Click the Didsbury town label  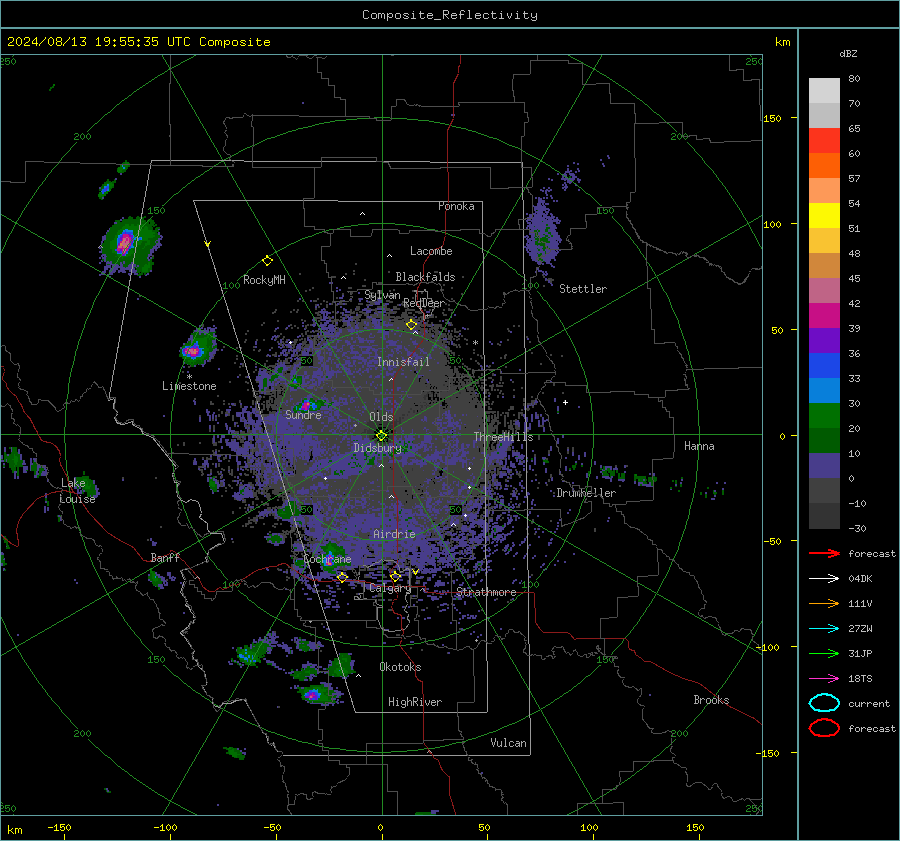pos(377,448)
